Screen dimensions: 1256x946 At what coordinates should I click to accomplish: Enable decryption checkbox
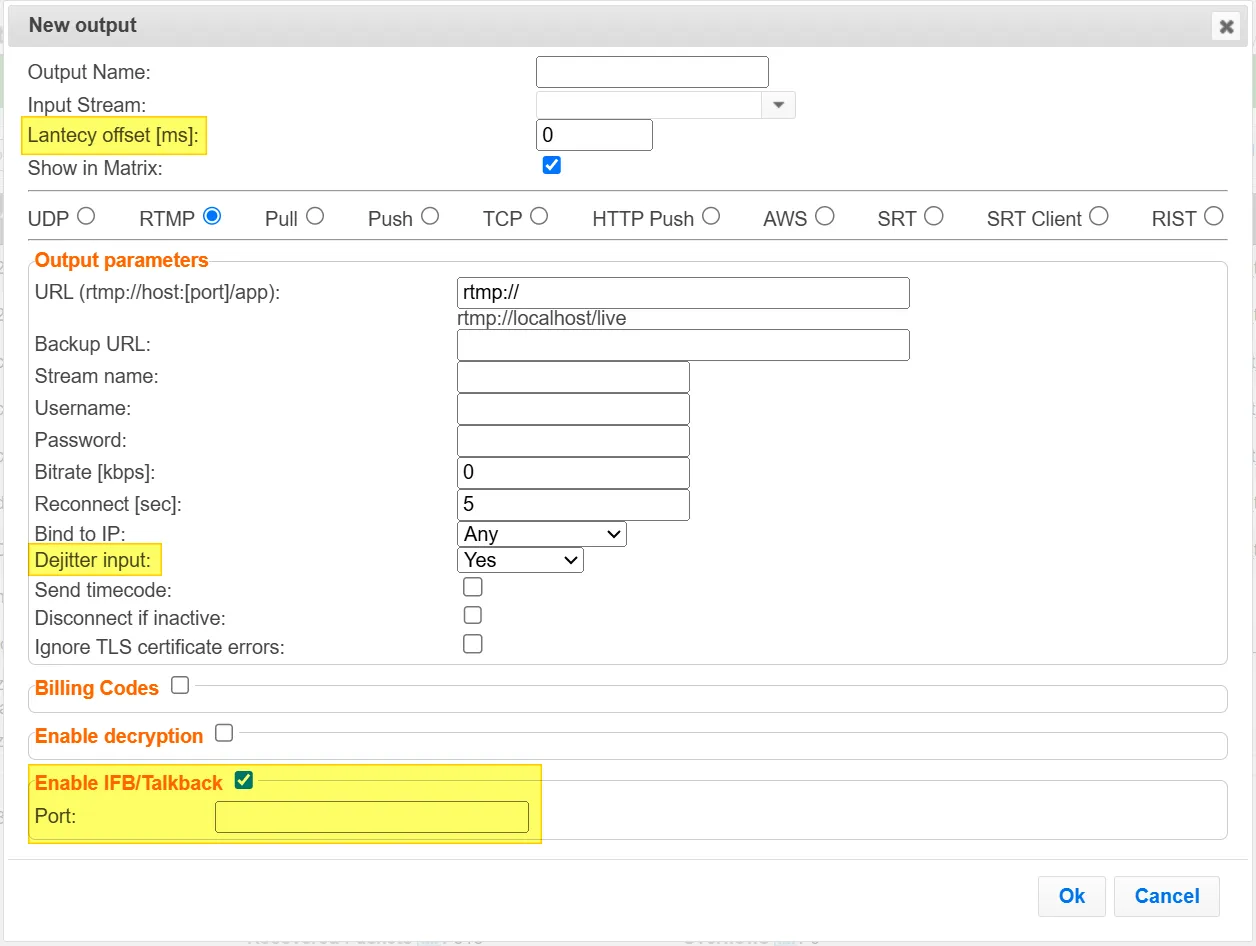pos(224,733)
